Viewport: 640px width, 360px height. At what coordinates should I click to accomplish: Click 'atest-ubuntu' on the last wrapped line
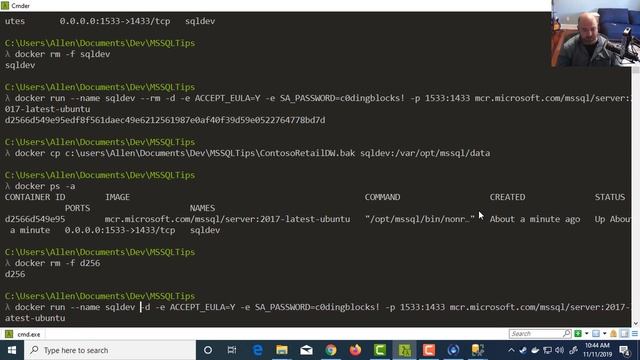(35, 318)
